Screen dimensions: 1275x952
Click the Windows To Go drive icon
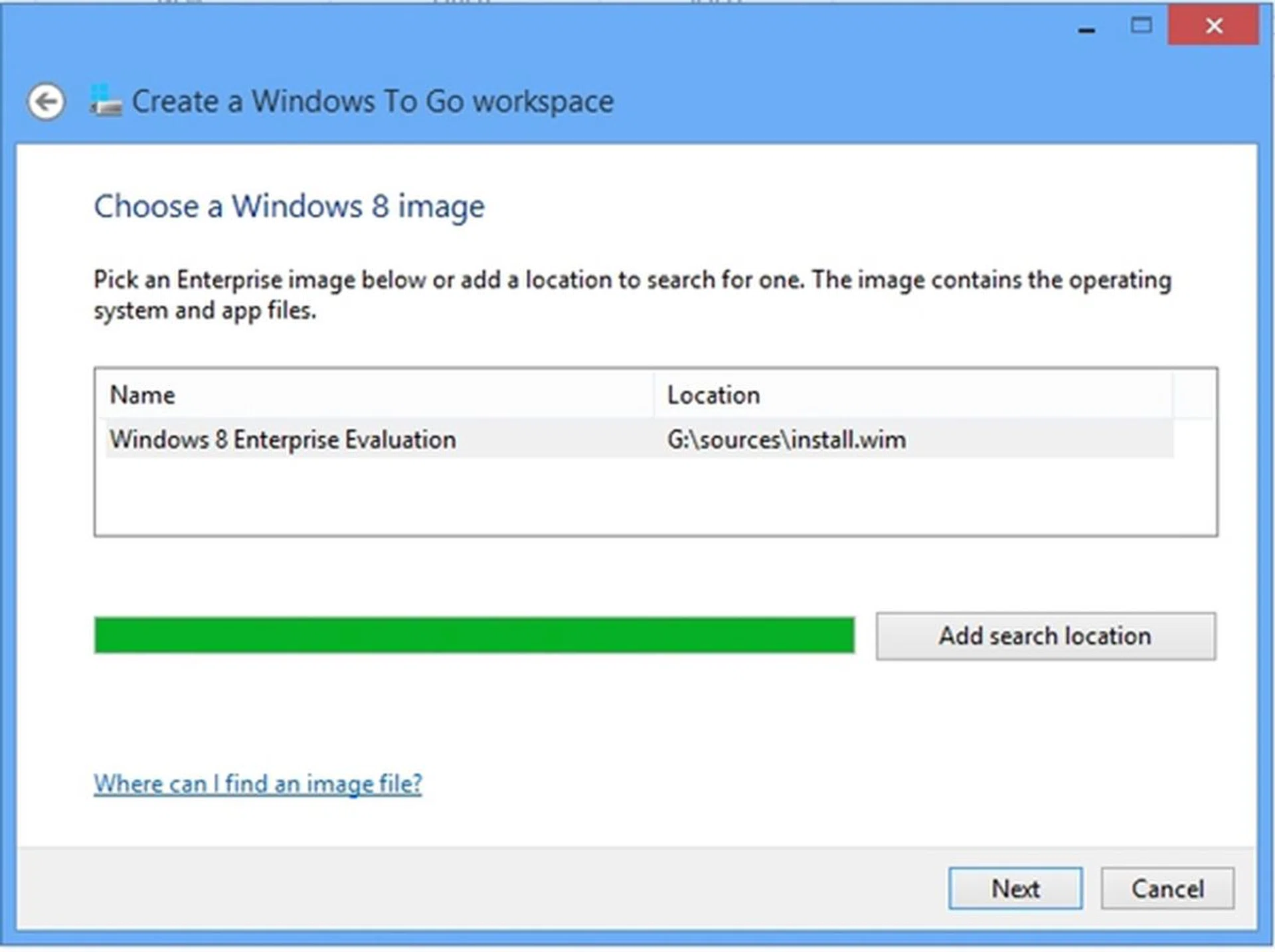point(106,102)
